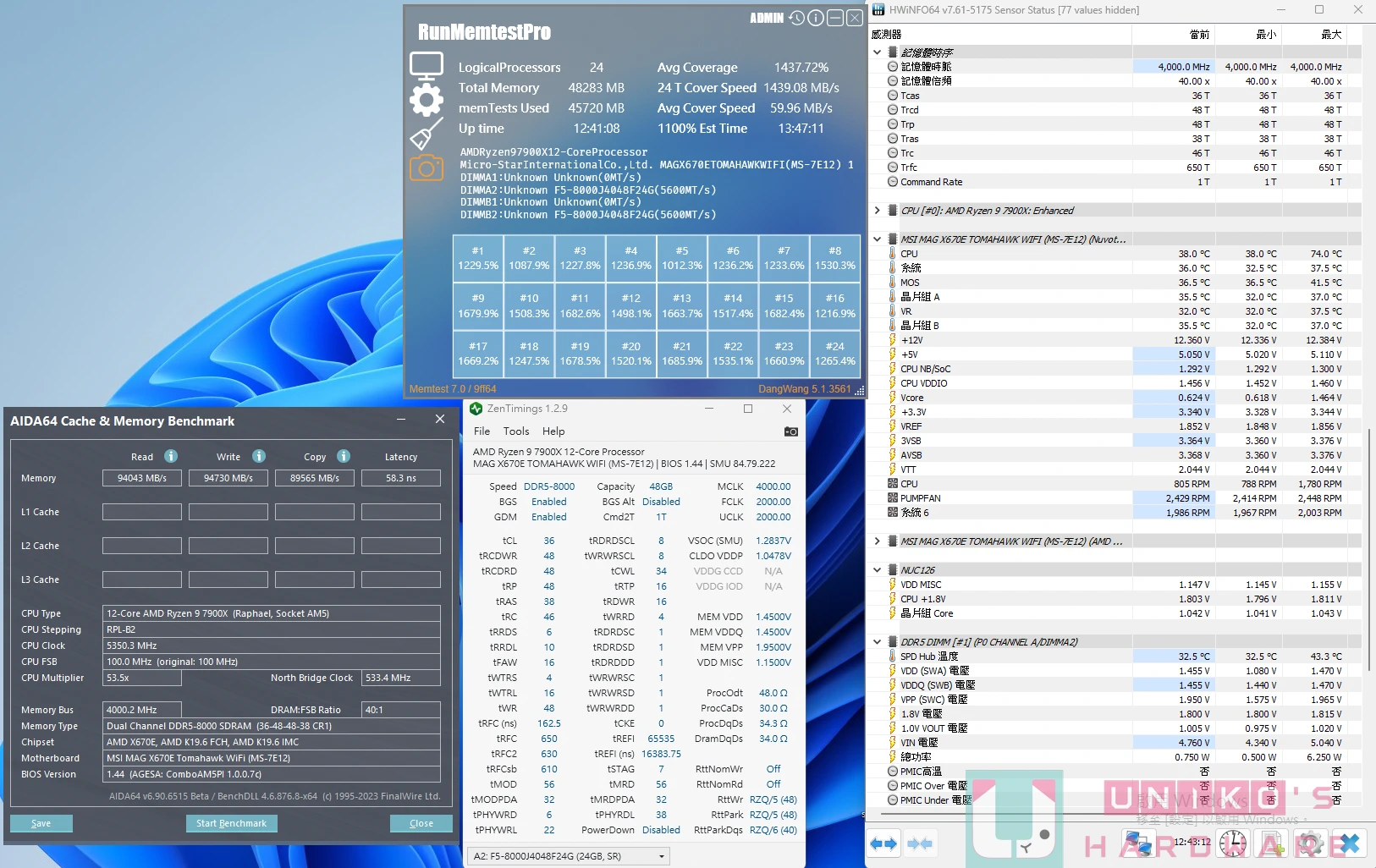
Task: Open RunMemtestPro settings gear
Action: coord(427,100)
